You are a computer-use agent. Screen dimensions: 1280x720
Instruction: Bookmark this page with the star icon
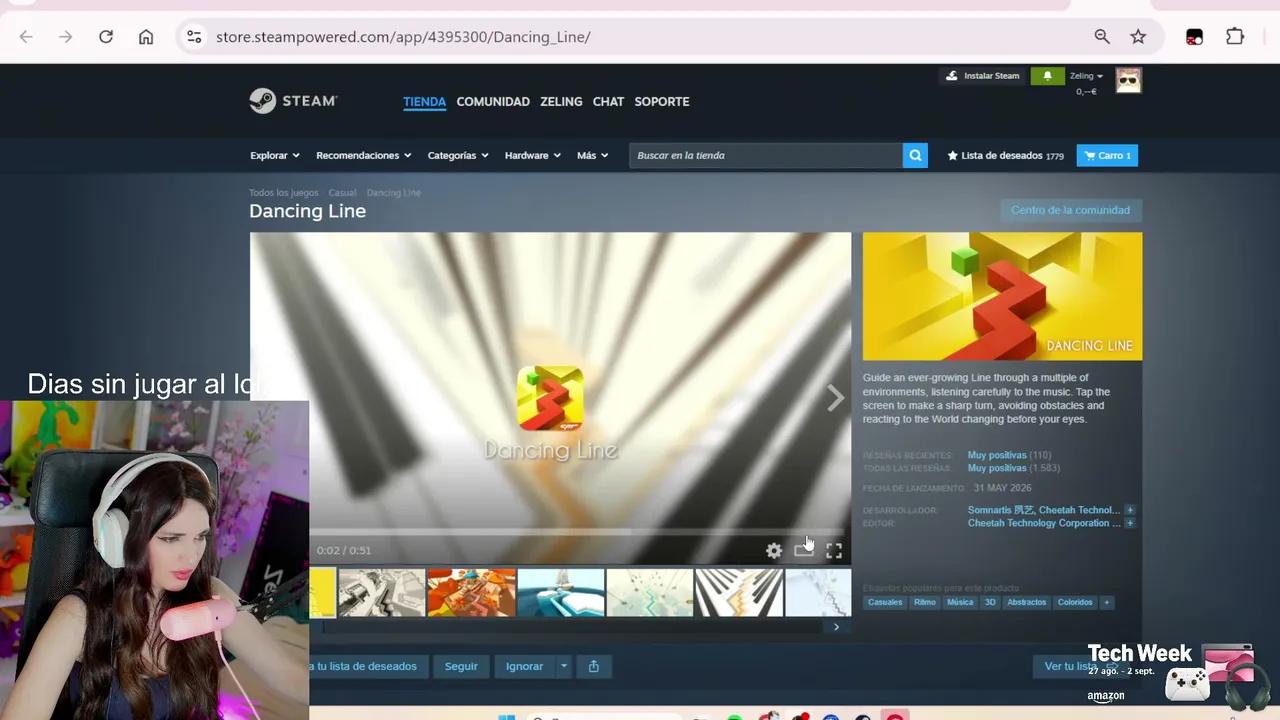coord(1138,37)
